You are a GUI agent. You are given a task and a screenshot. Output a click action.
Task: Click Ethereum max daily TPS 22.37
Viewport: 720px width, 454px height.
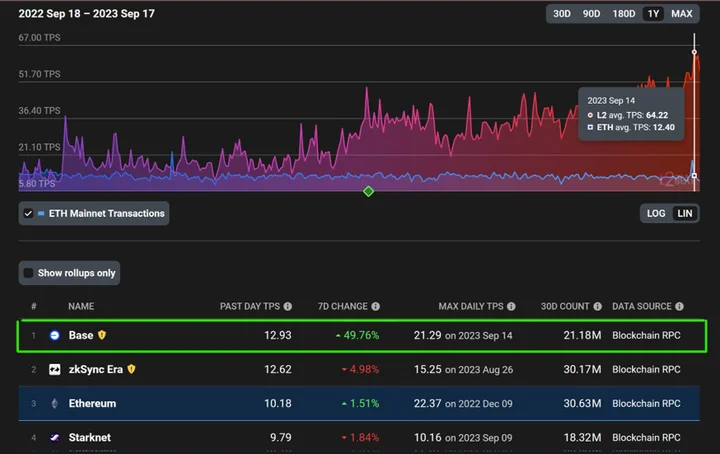428,404
